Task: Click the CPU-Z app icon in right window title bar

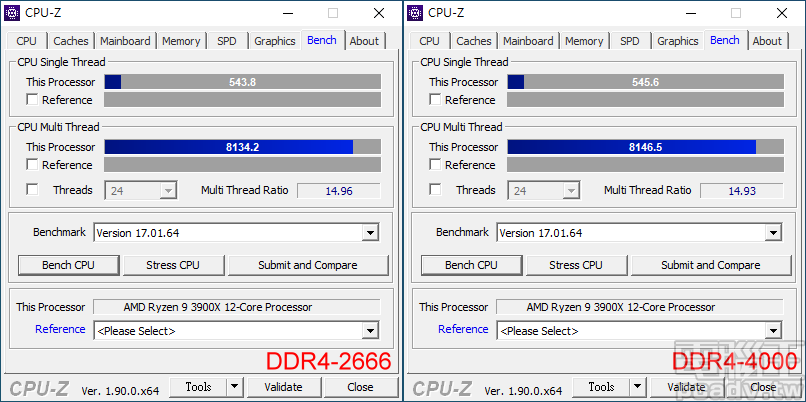Action: click(414, 12)
